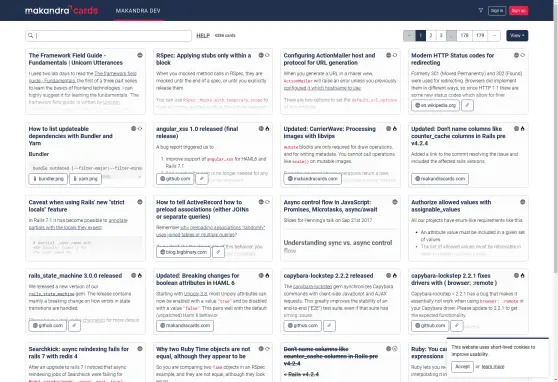
Task: Open 'Caveat when using Rails strict locals' title
Action: click(76, 206)
